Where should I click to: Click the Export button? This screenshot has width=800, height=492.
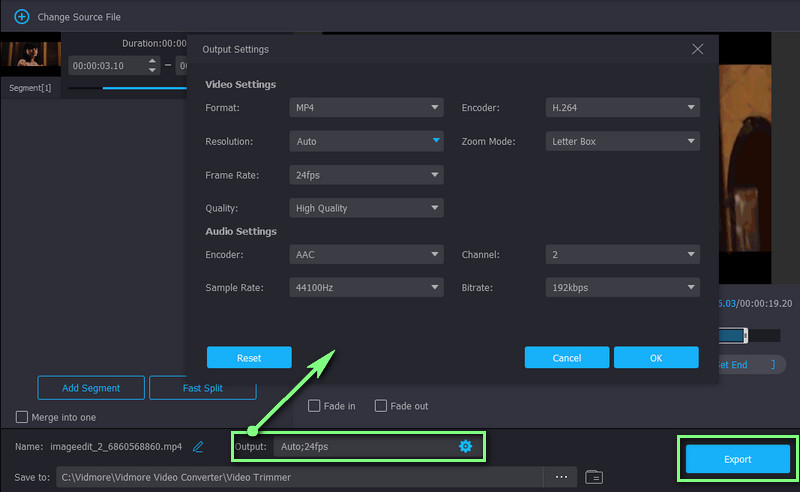[736, 459]
